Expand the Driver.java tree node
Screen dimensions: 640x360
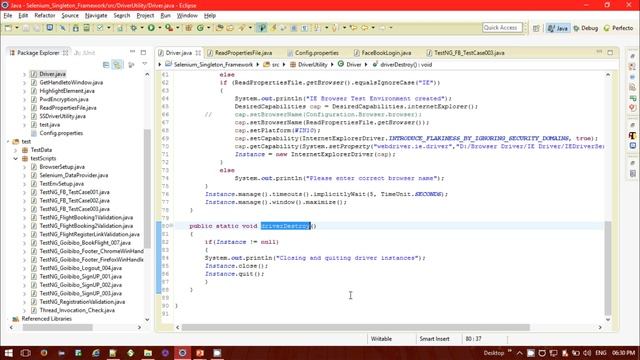(24, 74)
